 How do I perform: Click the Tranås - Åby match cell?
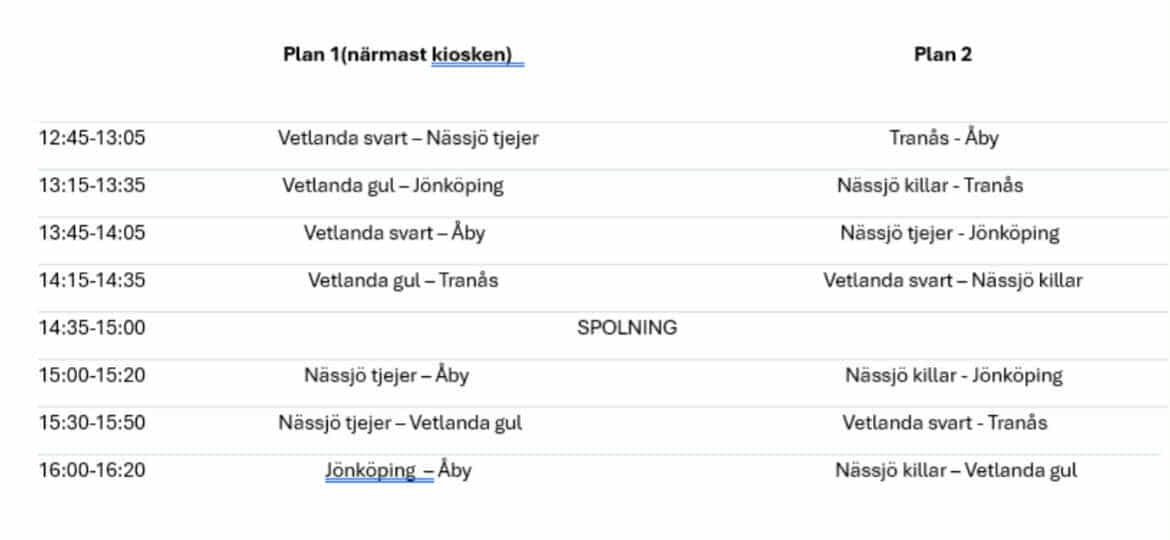(943, 138)
